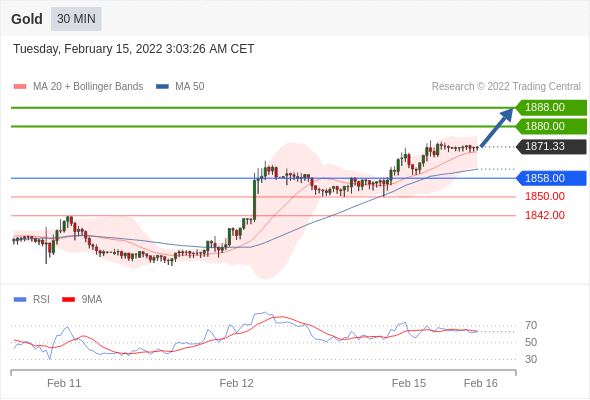
Task: Click the 1888.00 resistance price tag
Action: tap(551, 108)
